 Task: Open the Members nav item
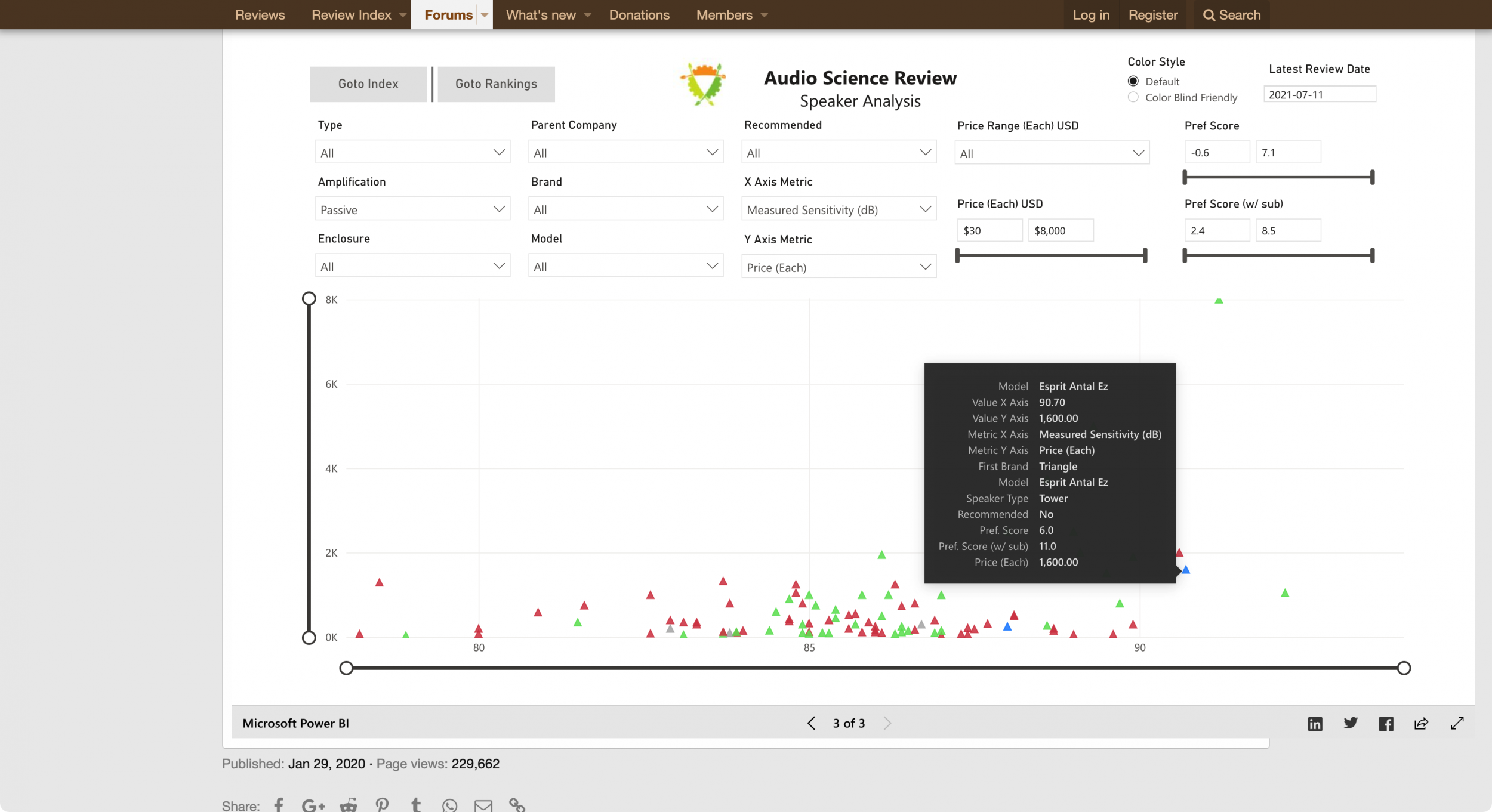(x=724, y=15)
